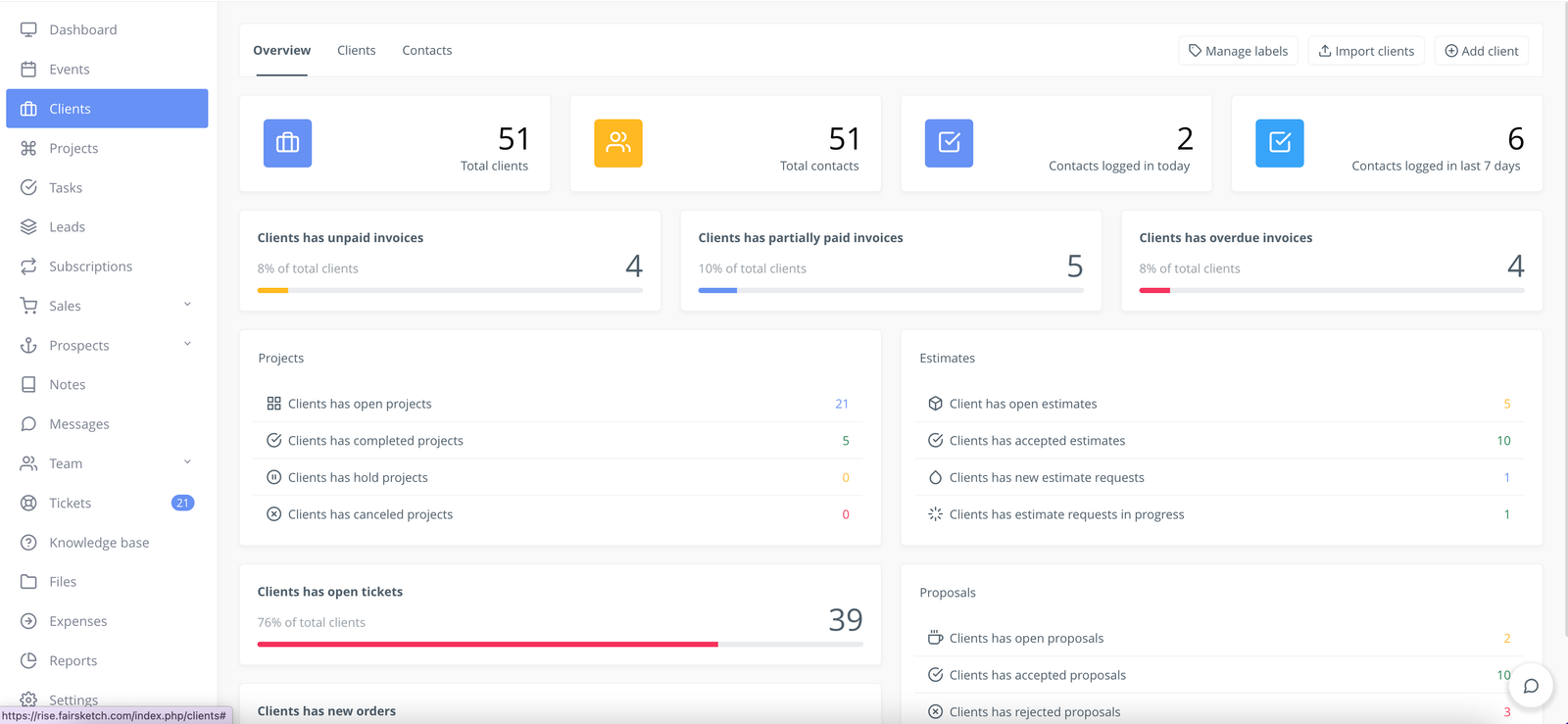Expand the Sales submenu chevron
This screenshot has height=724, width=1568.
coord(187,305)
